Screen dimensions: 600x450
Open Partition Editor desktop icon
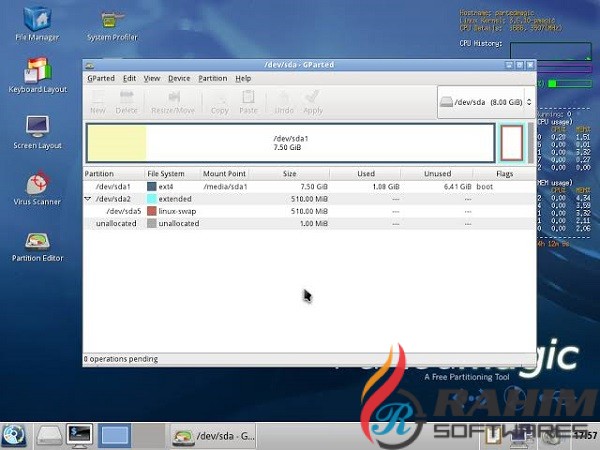(x=38, y=247)
